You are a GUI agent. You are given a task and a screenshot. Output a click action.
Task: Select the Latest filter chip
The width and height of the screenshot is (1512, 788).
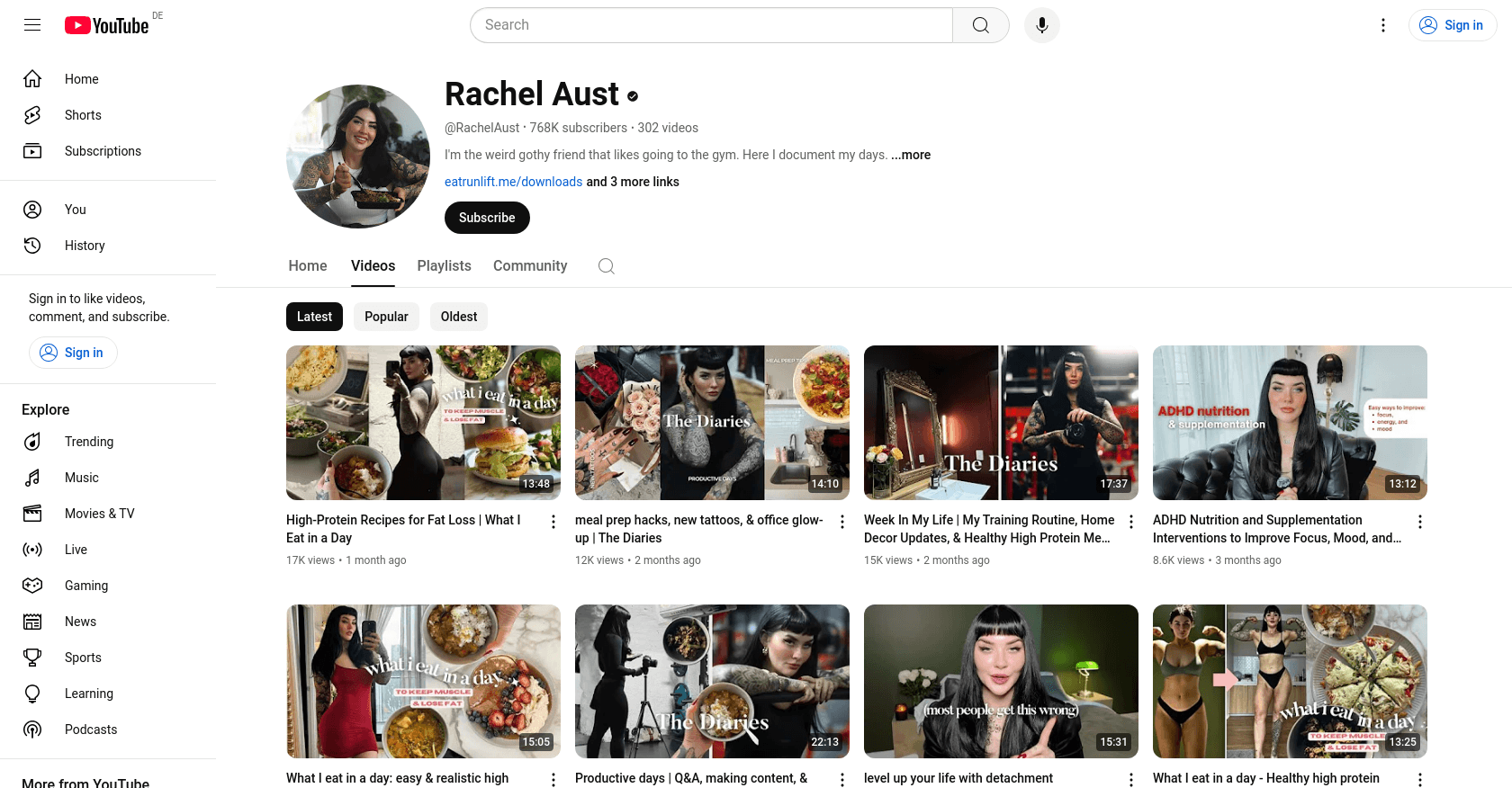click(314, 317)
